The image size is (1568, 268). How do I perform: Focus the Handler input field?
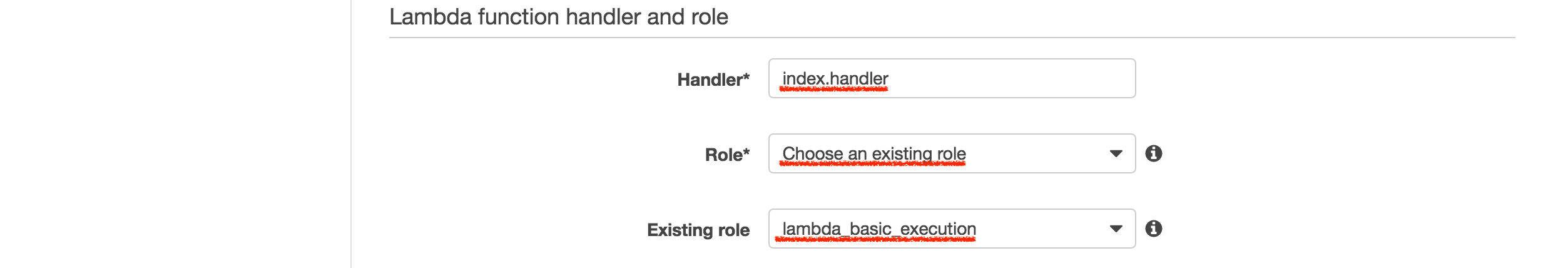point(951,78)
